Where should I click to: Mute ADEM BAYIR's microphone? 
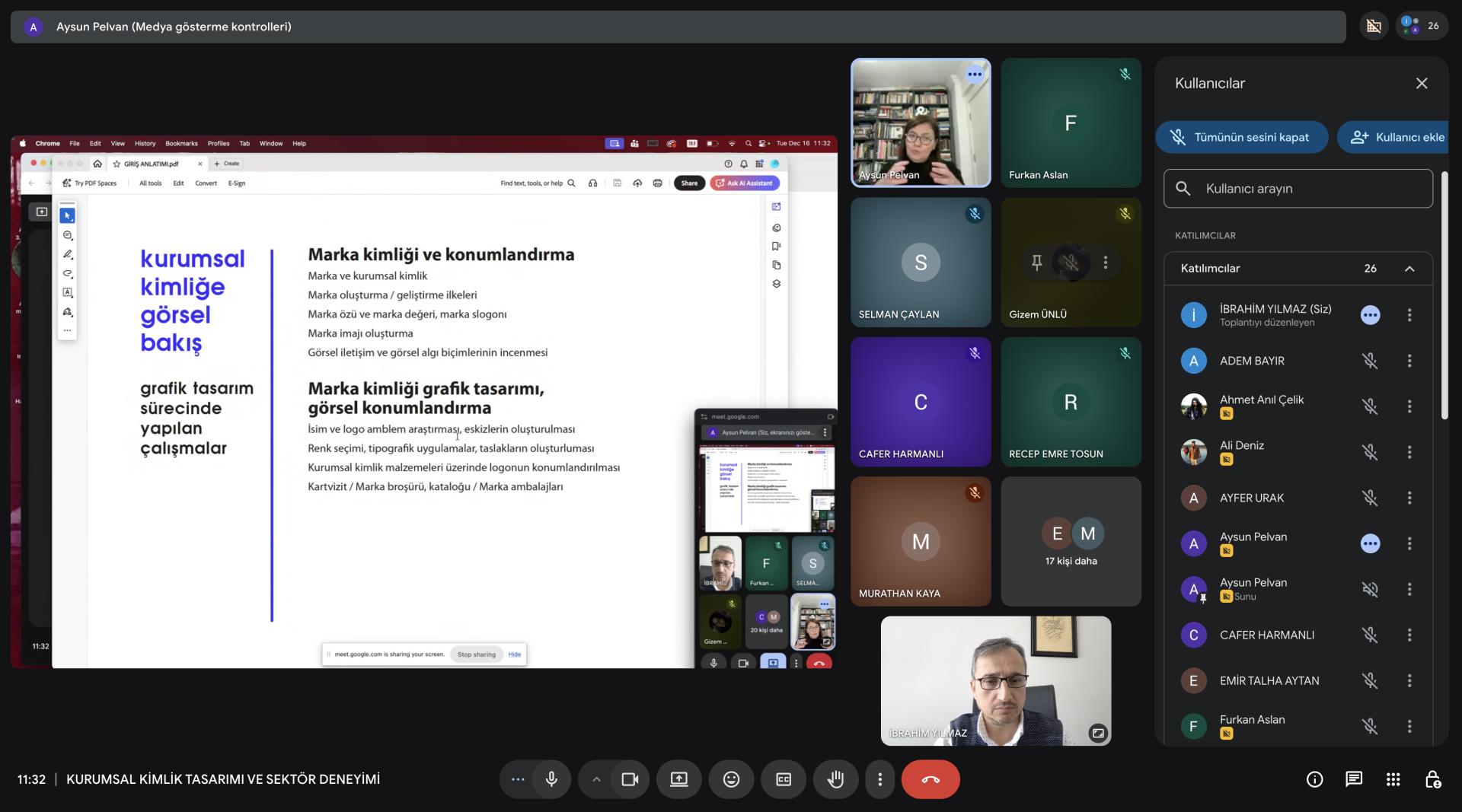[1369, 361]
